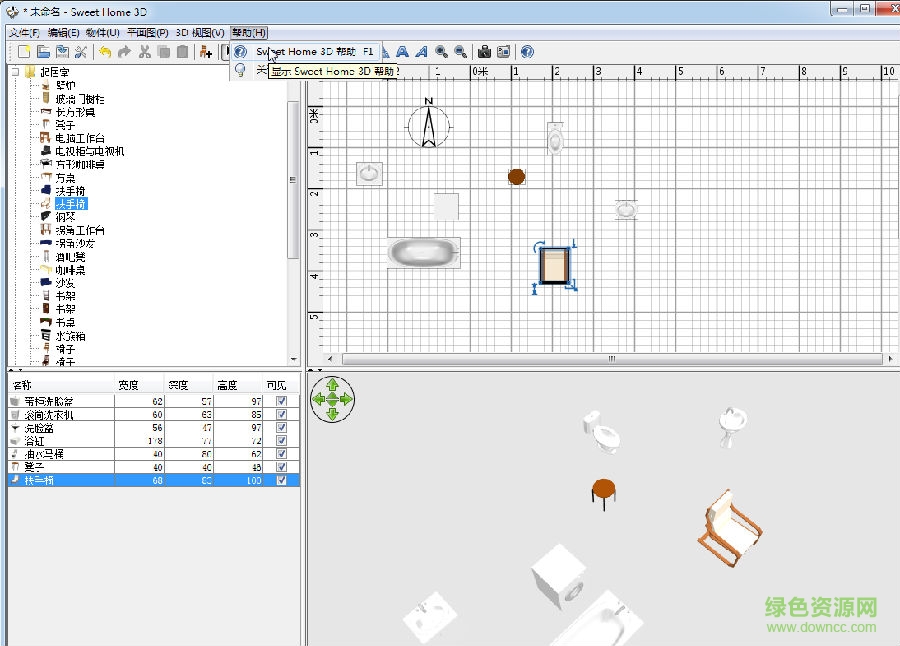The image size is (900, 646).
Task: Click the plan view horizontal scrollbar
Action: tap(612, 359)
